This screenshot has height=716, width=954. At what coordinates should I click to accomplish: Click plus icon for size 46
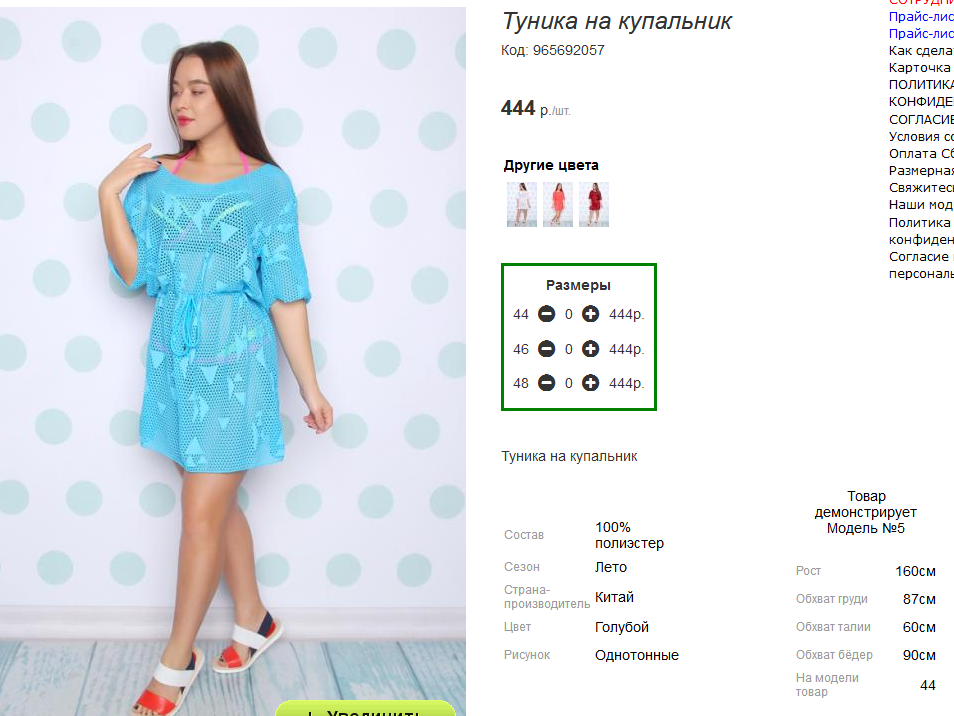pyautogui.click(x=591, y=349)
